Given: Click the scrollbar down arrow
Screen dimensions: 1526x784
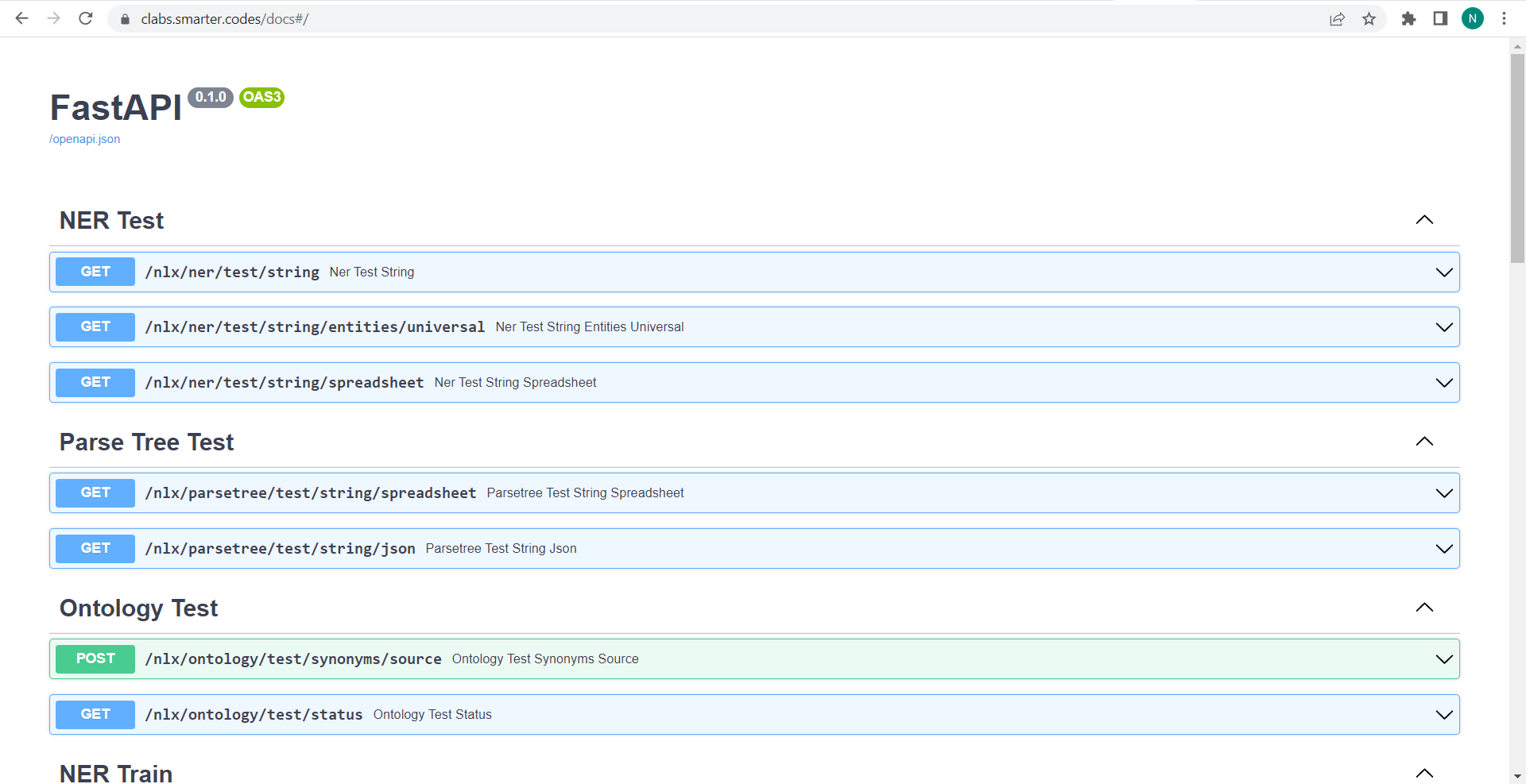Looking at the screenshot, I should point(1517,776).
